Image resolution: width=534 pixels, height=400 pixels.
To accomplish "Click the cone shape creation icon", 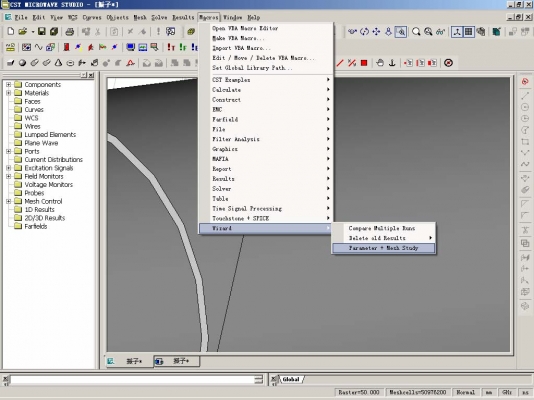I will tap(58, 63).
